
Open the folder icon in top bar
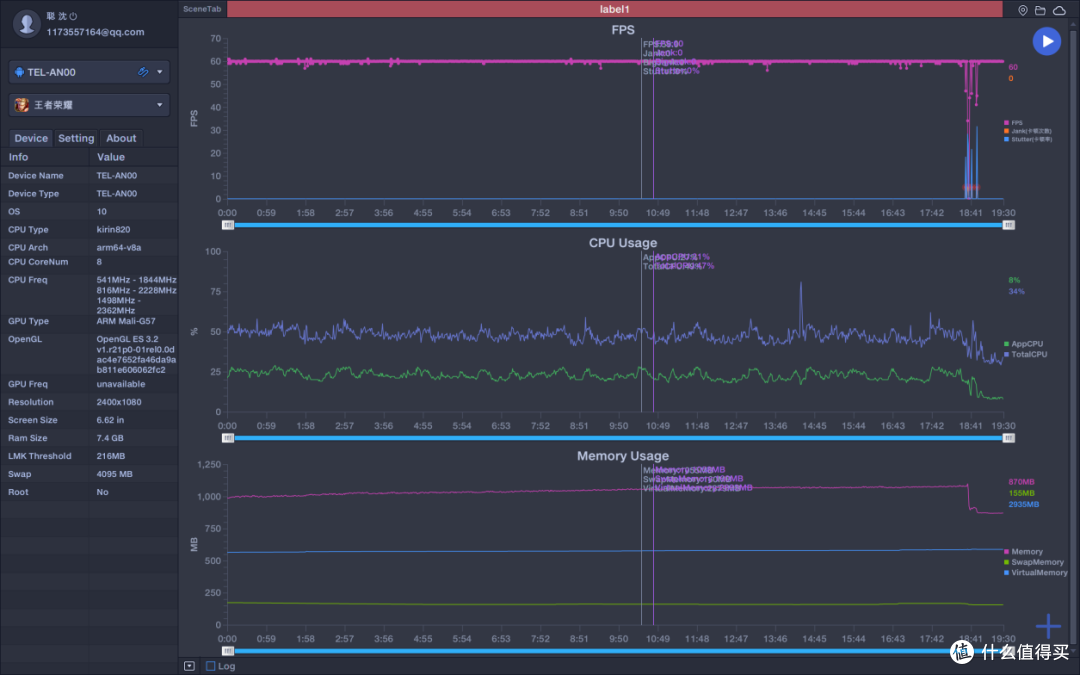click(x=1040, y=10)
